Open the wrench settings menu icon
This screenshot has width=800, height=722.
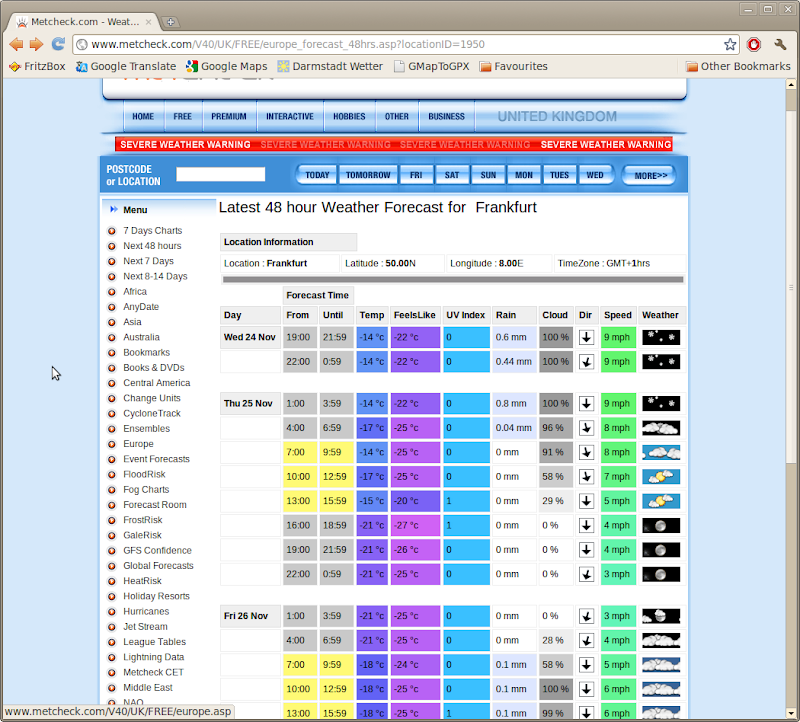click(781, 44)
